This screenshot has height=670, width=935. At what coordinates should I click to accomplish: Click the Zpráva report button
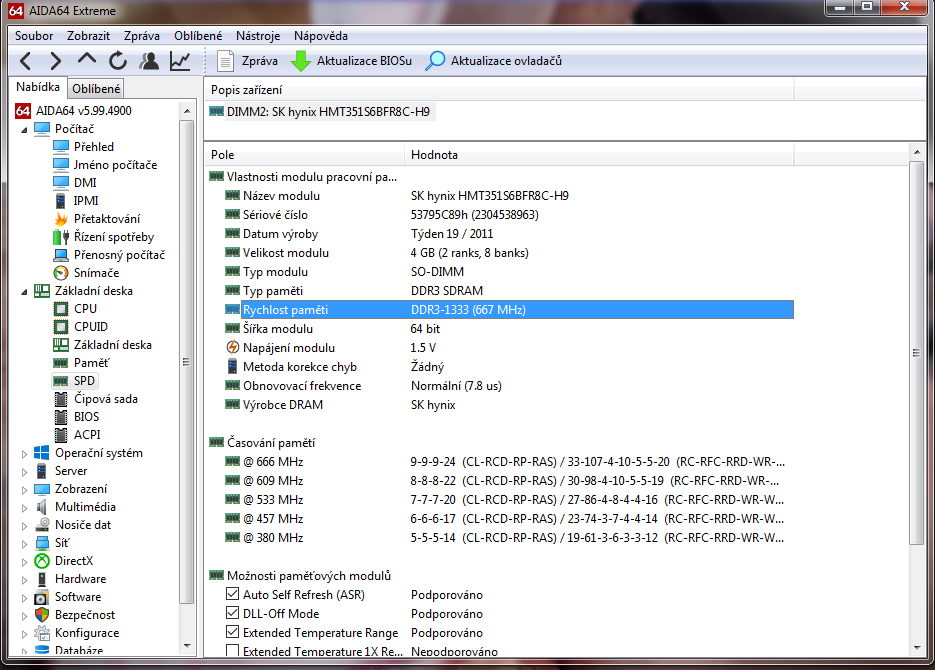[247, 61]
